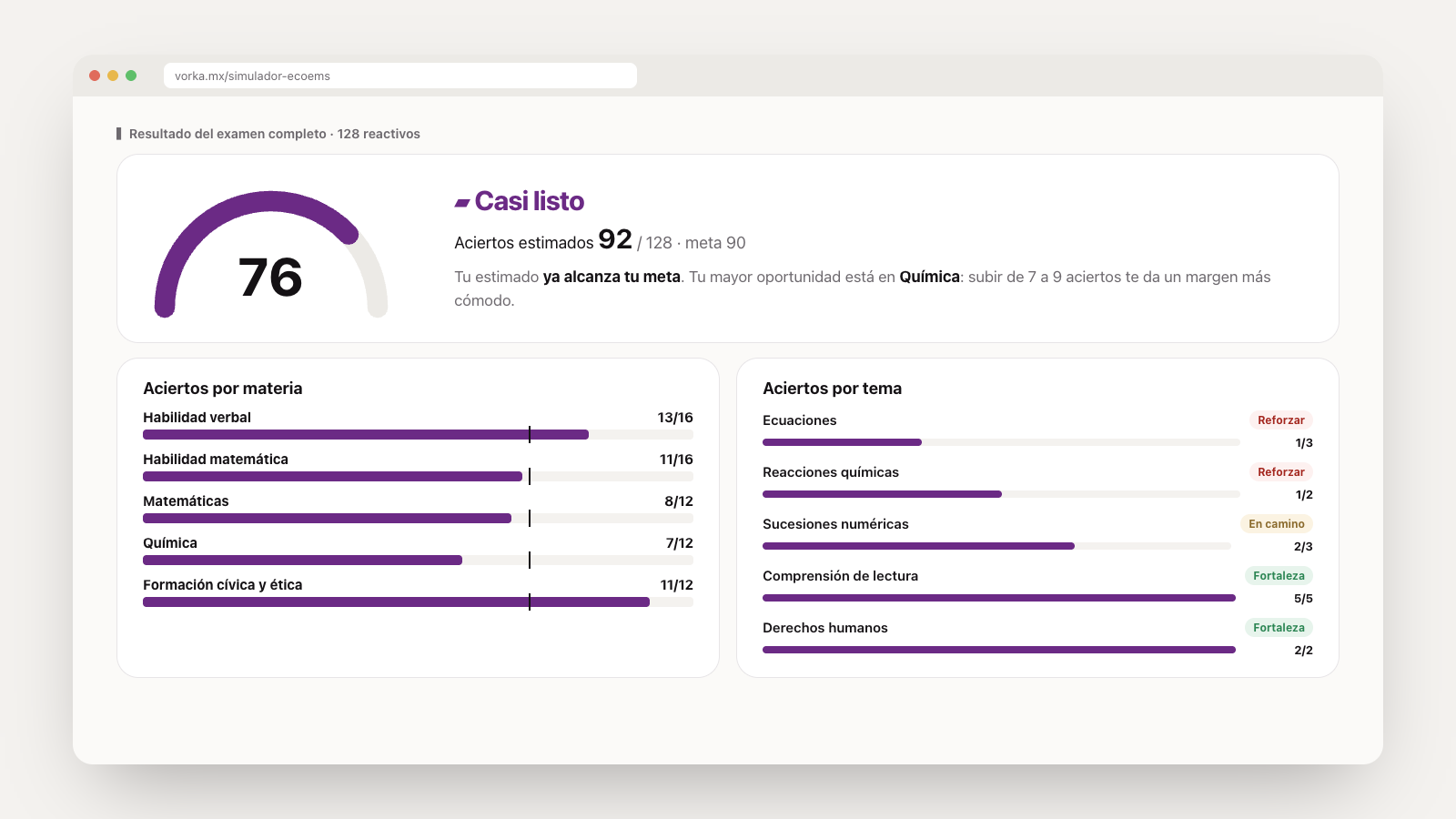Click the Reforzar badge next to Ecuaciones
The height and width of the screenshot is (819, 1456).
click(x=1280, y=420)
